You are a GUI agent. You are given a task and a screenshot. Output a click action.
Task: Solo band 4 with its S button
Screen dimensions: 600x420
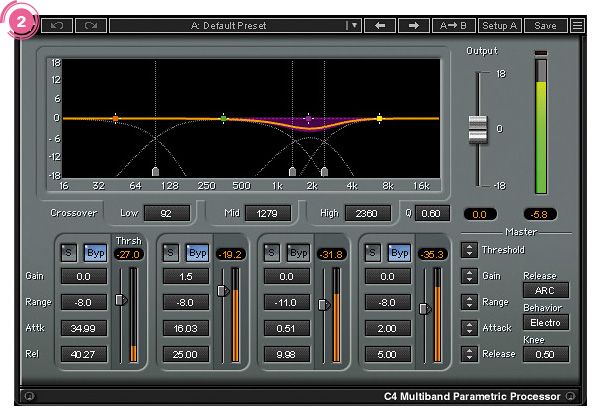point(372,253)
